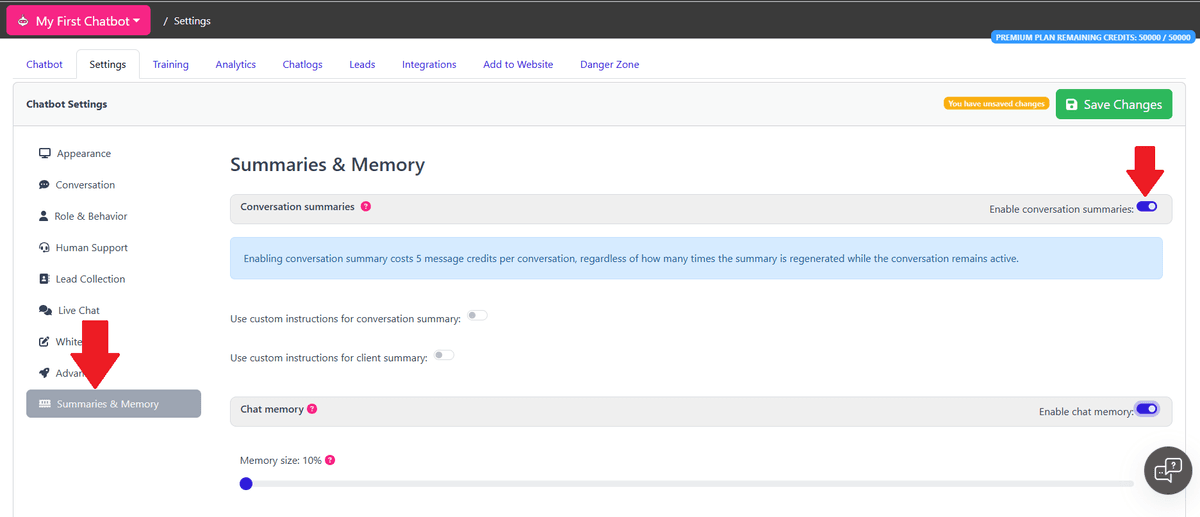Screen dimensions: 1200x517
Task: Select Summaries & Memory in the sidebar
Action: tap(113, 404)
